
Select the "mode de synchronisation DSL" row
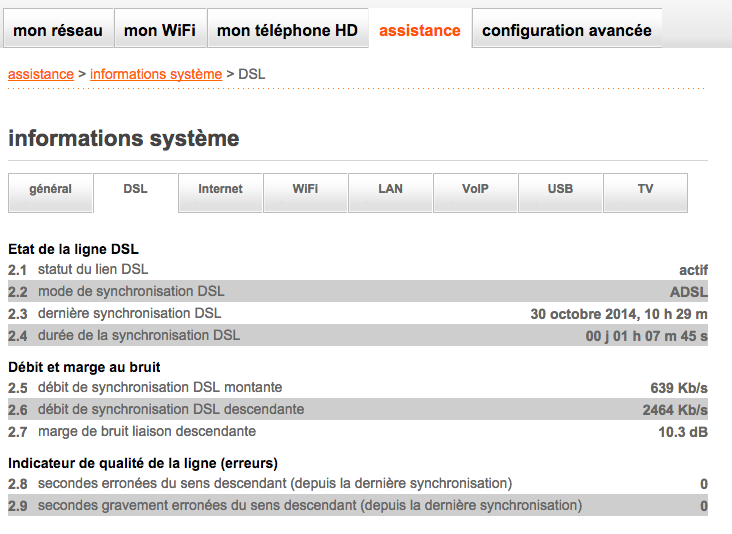tap(131, 291)
